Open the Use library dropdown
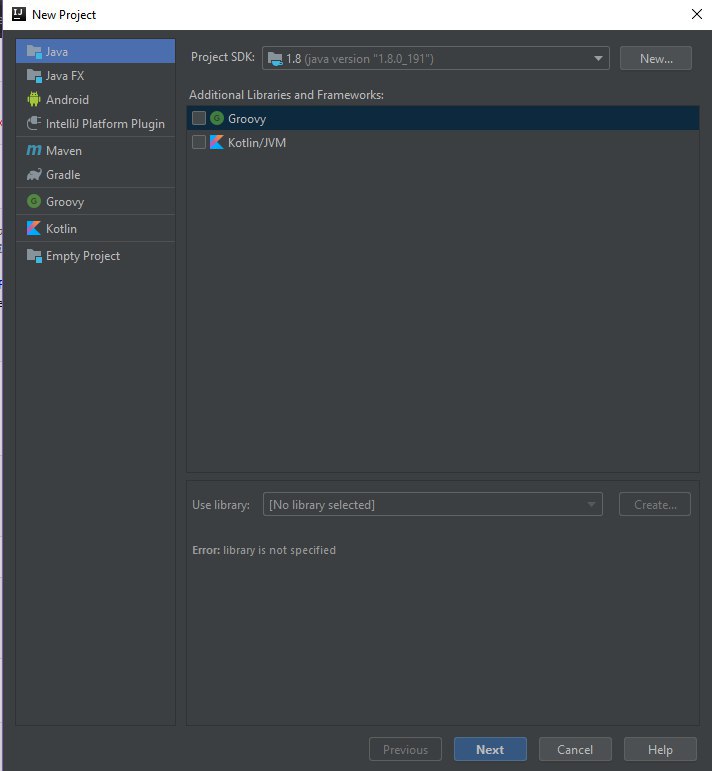This screenshot has height=771, width=712. coord(433,504)
